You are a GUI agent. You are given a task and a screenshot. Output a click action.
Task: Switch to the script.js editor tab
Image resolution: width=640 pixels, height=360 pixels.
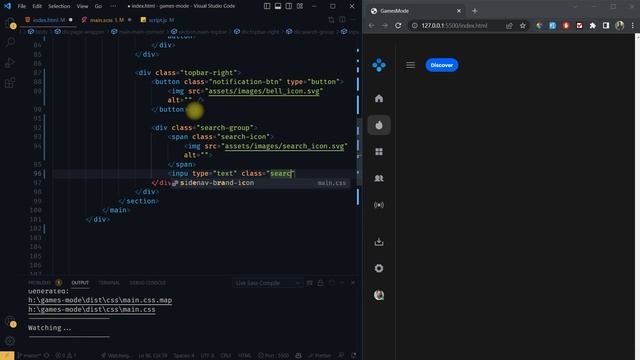[x=158, y=20]
